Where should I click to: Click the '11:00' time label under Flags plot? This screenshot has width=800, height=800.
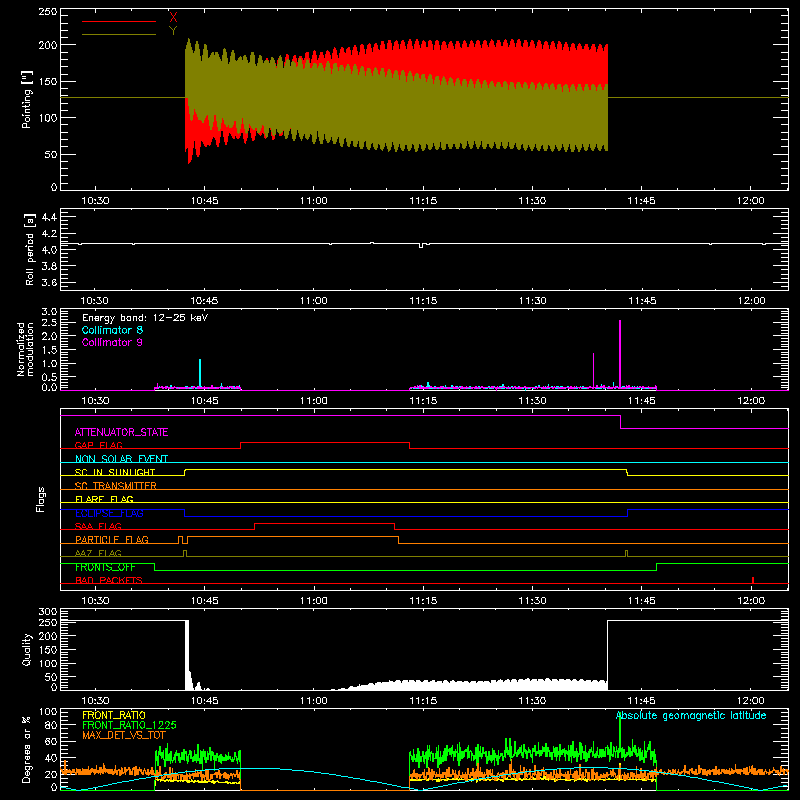tap(313, 601)
